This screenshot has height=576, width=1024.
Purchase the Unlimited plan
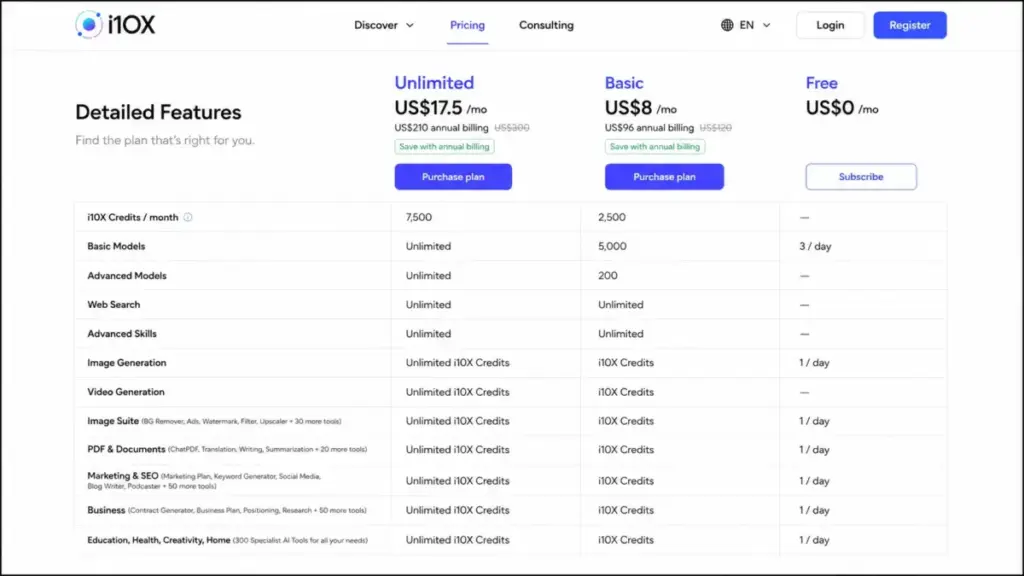(x=453, y=177)
